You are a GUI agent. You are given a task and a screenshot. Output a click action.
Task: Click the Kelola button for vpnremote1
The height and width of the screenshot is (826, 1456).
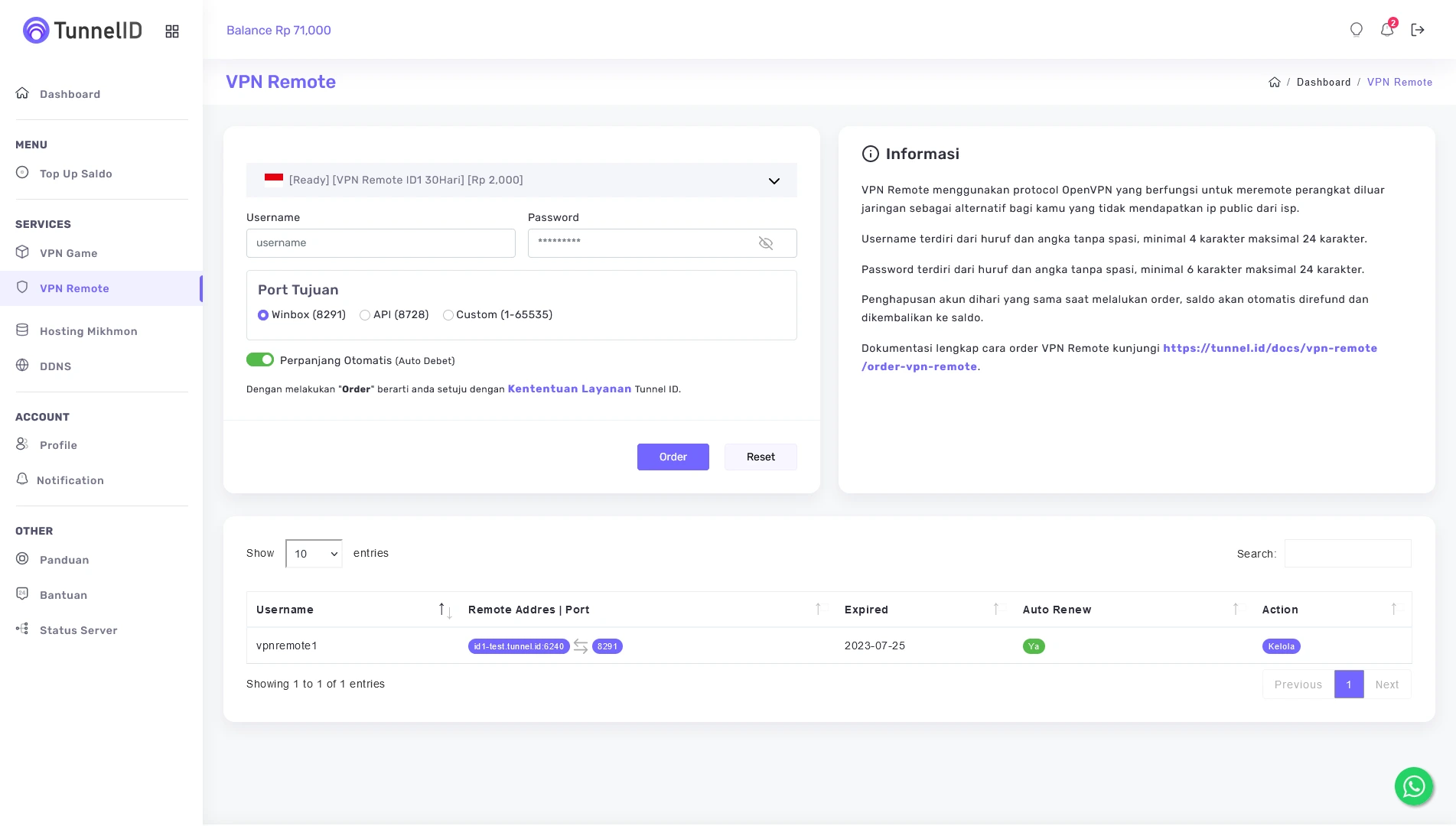click(1282, 646)
